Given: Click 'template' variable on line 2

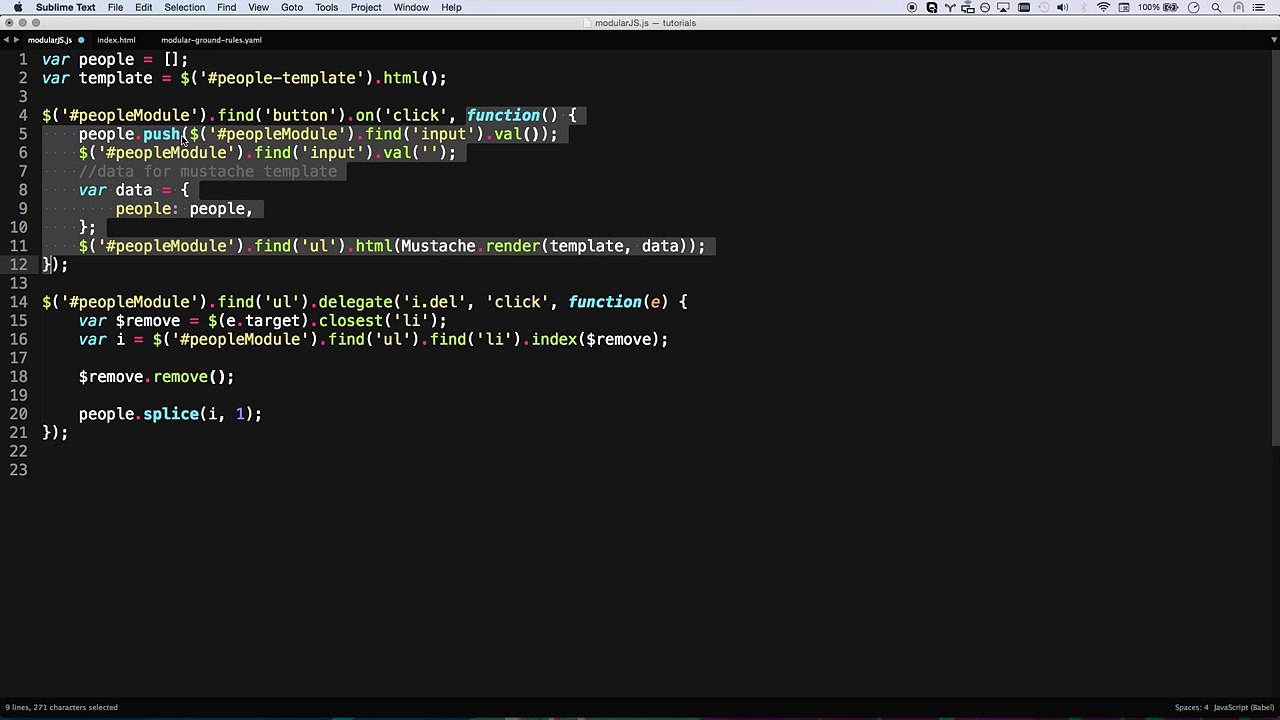Looking at the screenshot, I should pyautogui.click(x=116, y=78).
